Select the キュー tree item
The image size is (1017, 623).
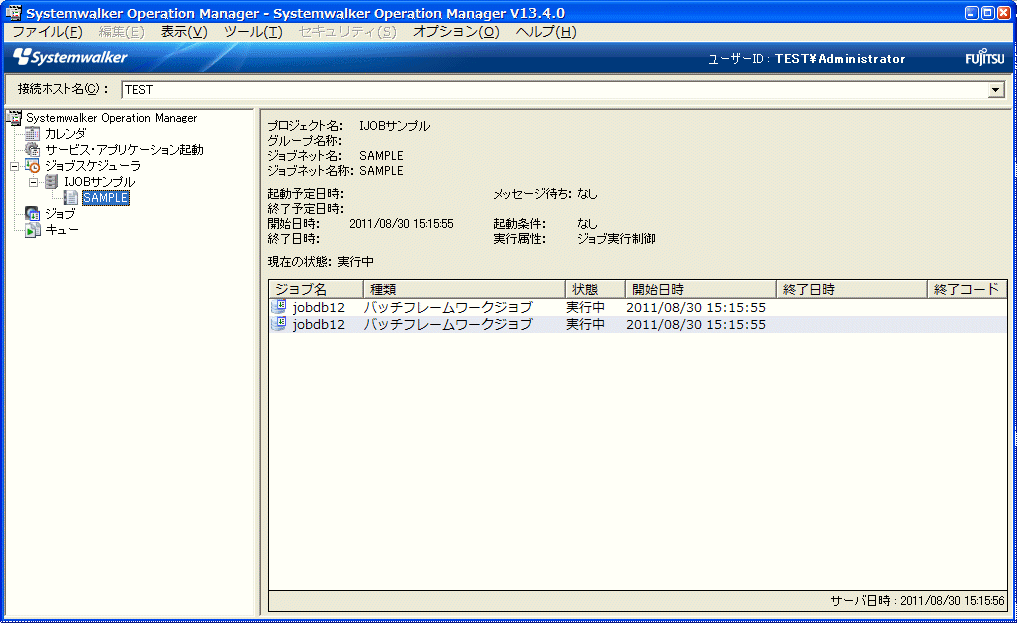[x=62, y=229]
